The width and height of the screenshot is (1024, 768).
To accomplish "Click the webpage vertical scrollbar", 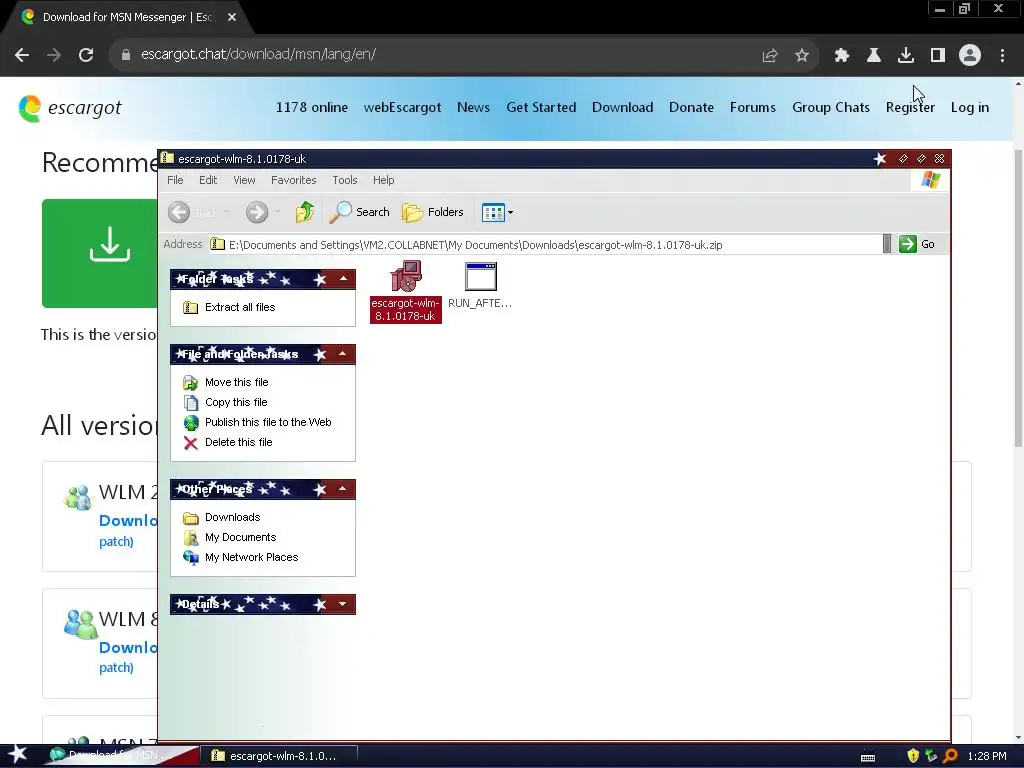I will 1018,298.
